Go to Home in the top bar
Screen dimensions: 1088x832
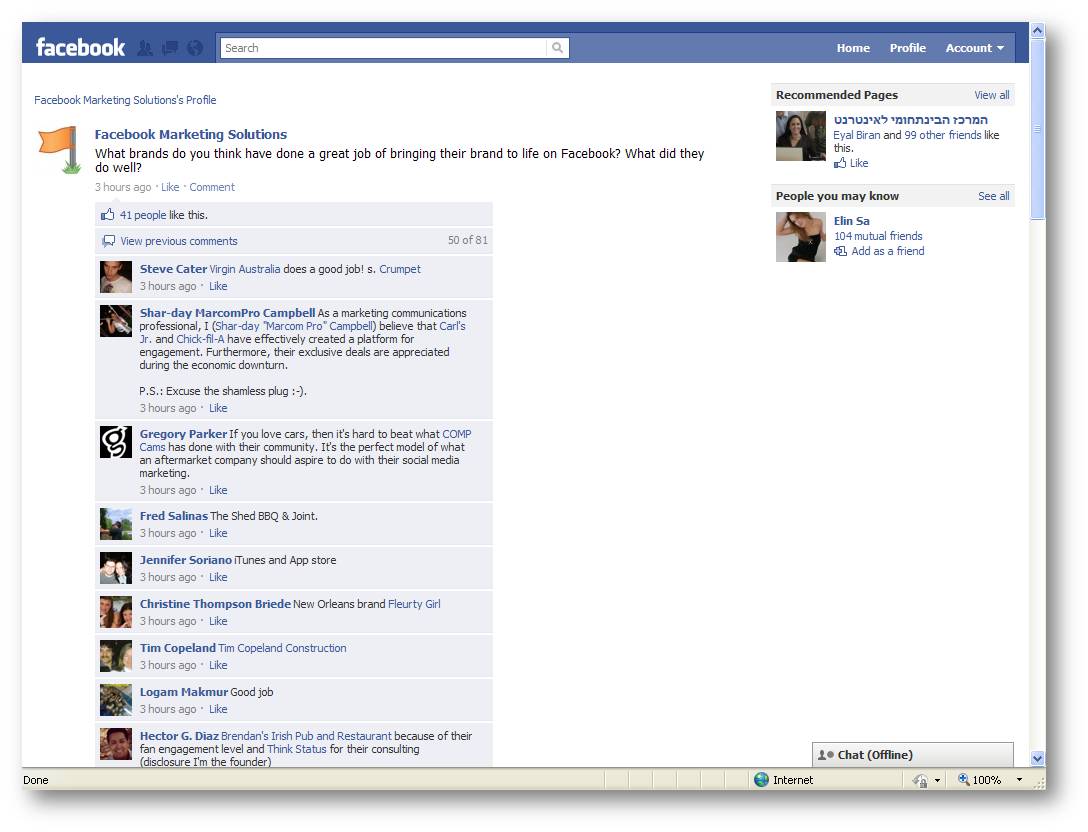pyautogui.click(x=853, y=48)
